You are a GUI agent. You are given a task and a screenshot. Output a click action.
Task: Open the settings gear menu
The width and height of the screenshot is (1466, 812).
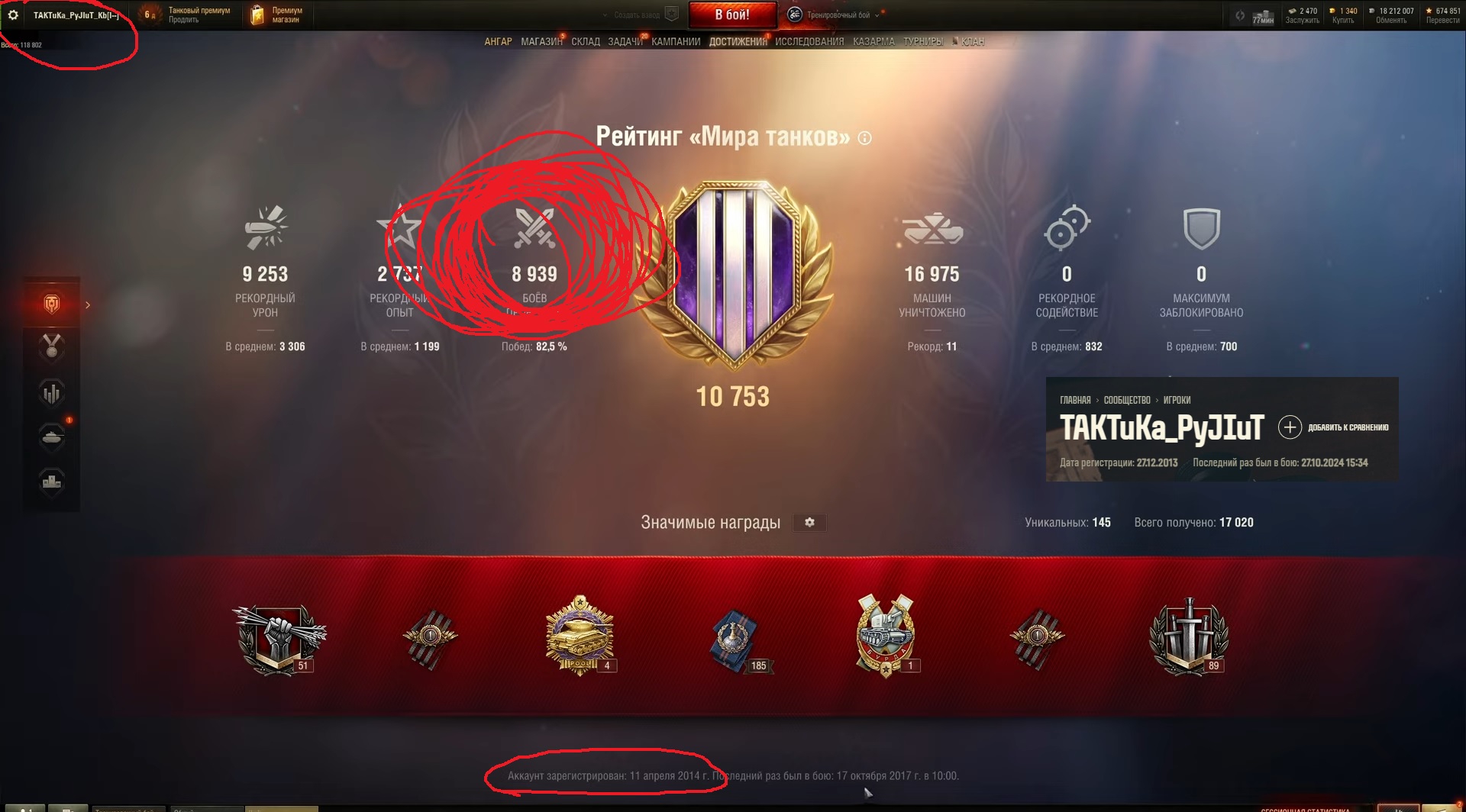(x=13, y=14)
